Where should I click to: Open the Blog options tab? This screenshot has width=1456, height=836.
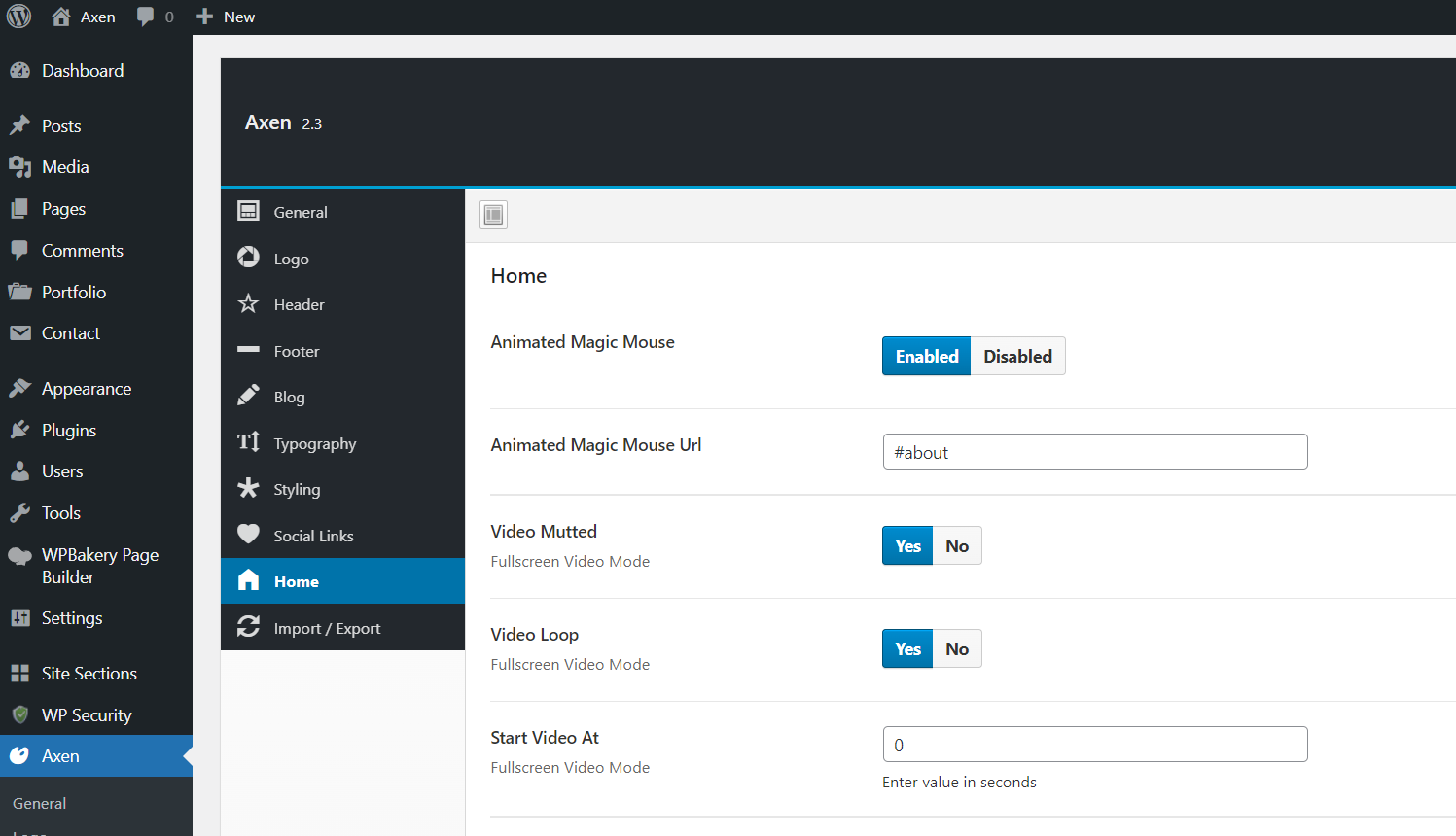click(x=342, y=397)
